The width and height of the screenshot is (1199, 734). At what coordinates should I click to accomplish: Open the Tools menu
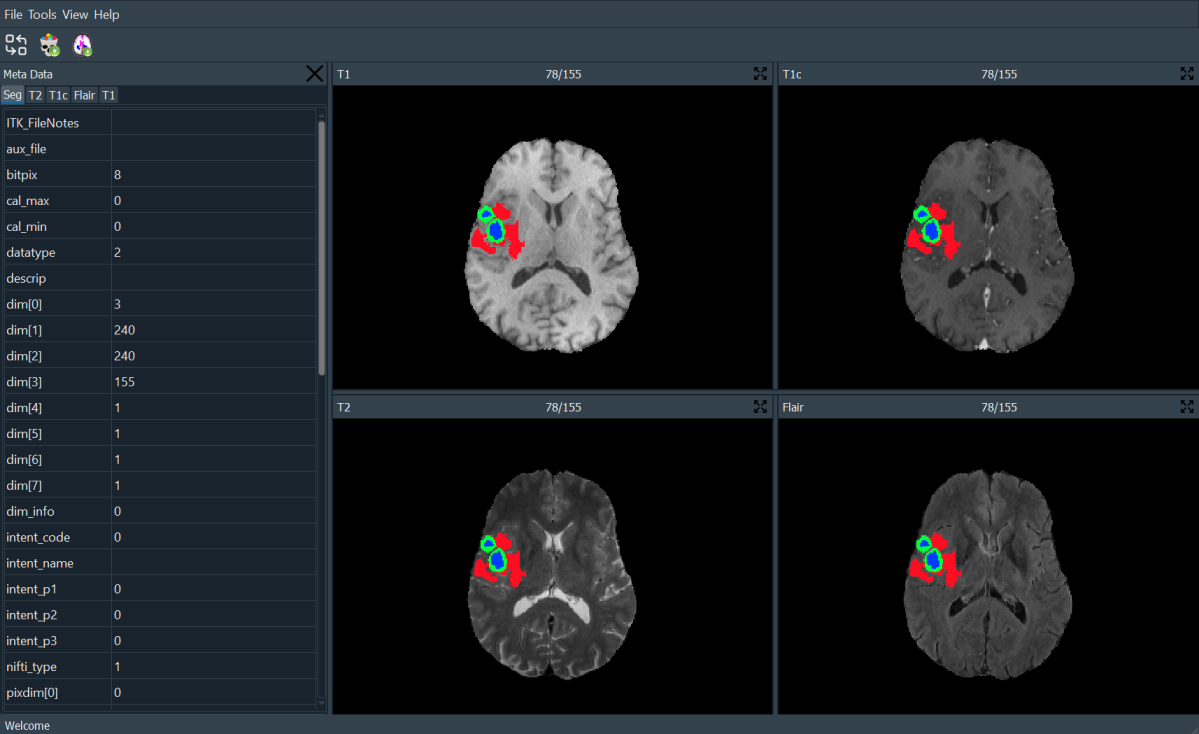[42, 14]
